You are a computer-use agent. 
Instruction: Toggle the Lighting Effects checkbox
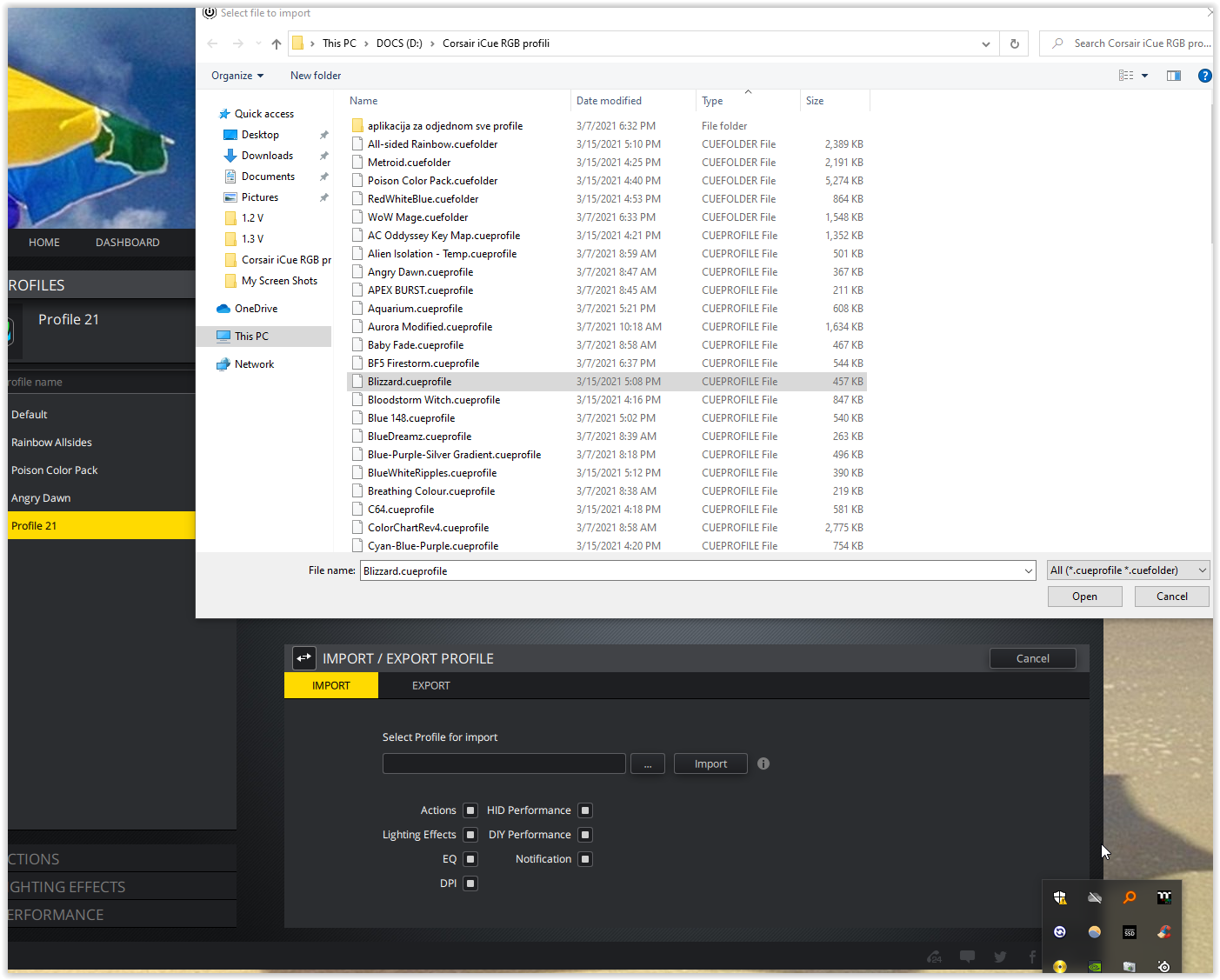click(x=470, y=835)
